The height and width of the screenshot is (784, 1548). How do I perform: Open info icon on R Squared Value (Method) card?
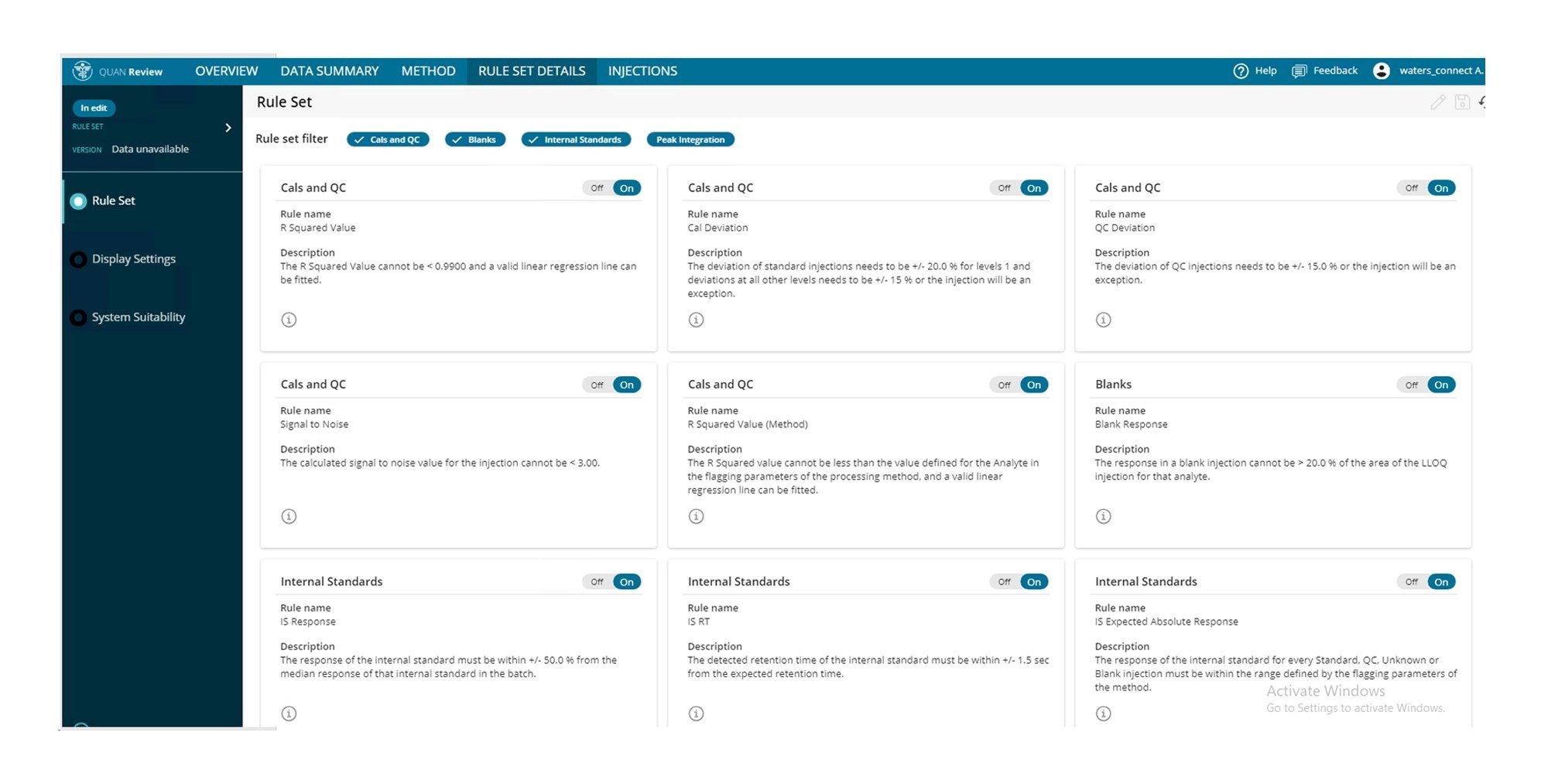coord(697,516)
